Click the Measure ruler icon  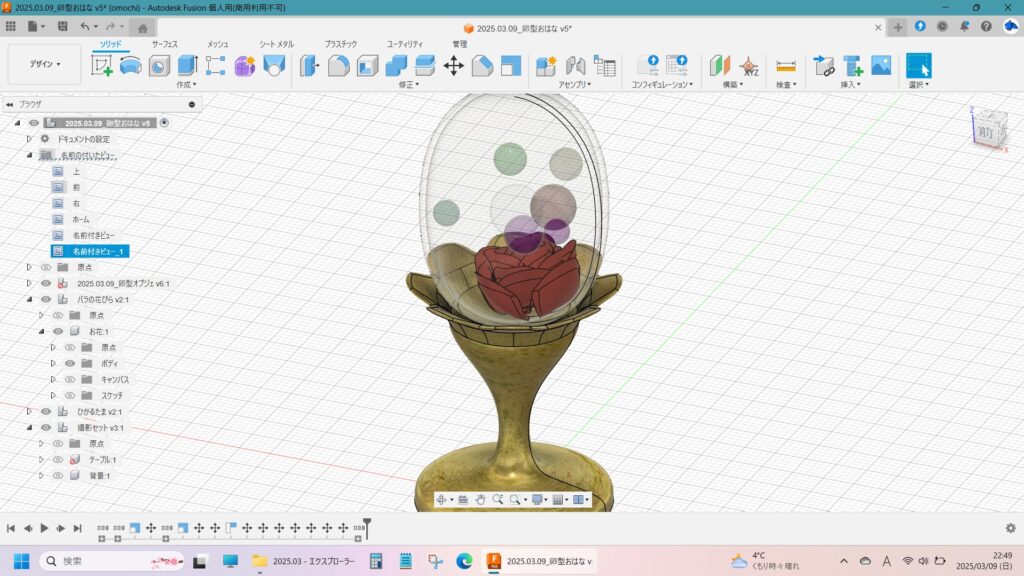point(786,66)
